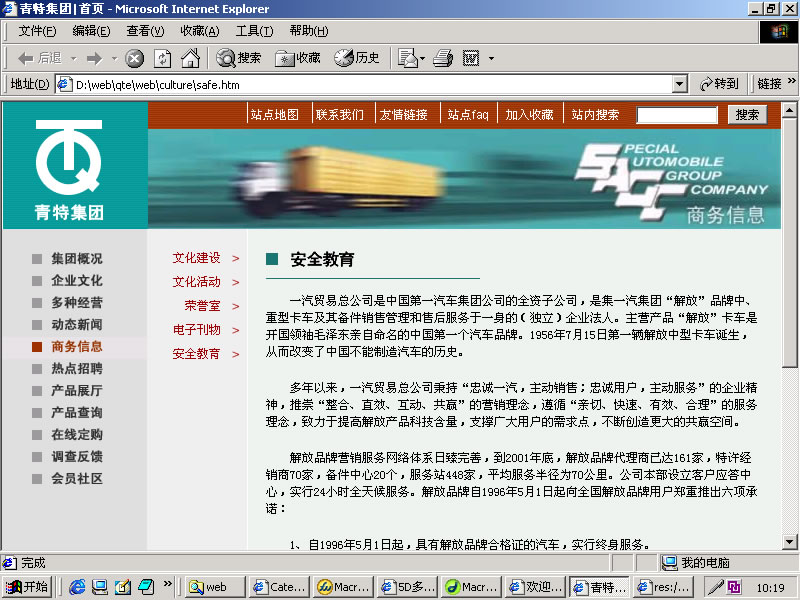Click the Forward arrow icon
Screen dimensions: 800x600
[x=94, y=59]
